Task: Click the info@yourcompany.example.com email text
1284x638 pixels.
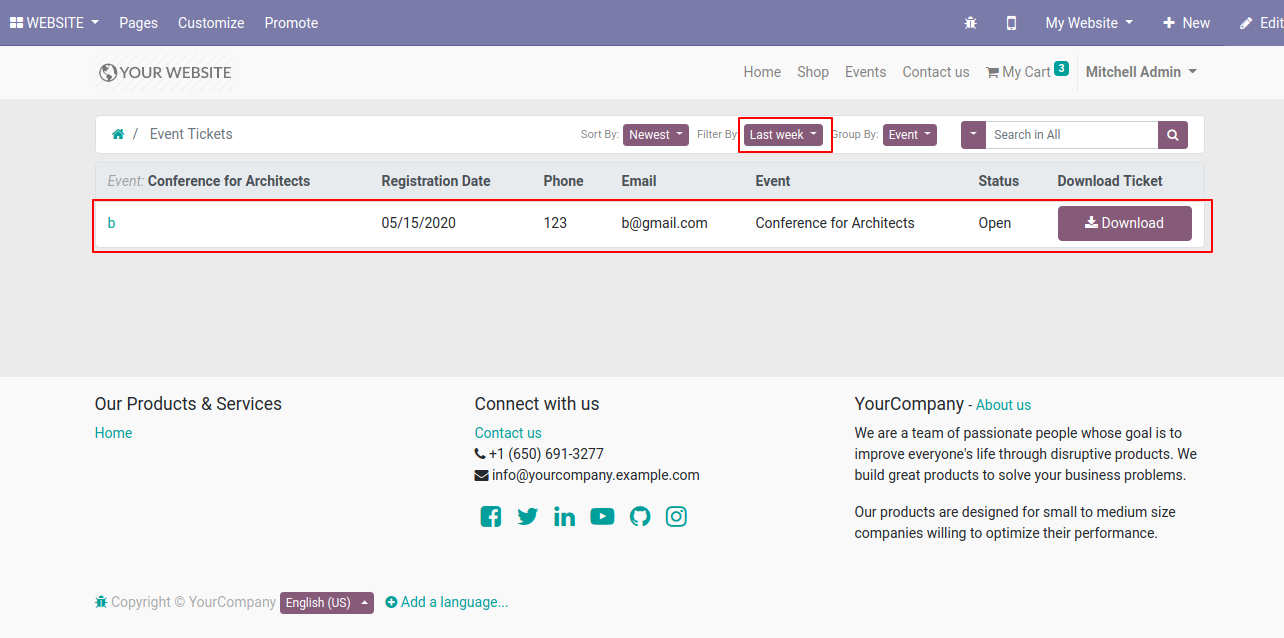Action: point(596,475)
